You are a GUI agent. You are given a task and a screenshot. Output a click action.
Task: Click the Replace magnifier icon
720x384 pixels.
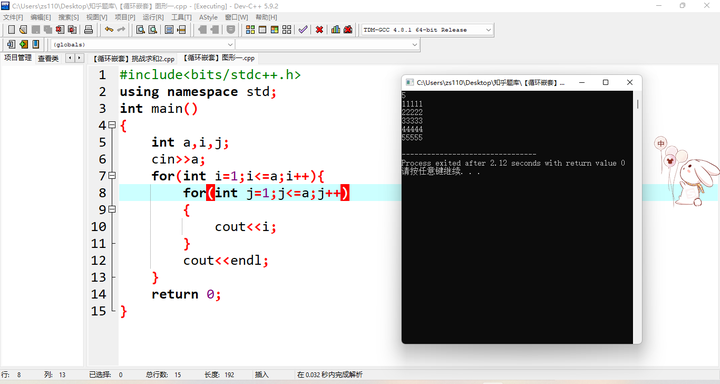153,29
